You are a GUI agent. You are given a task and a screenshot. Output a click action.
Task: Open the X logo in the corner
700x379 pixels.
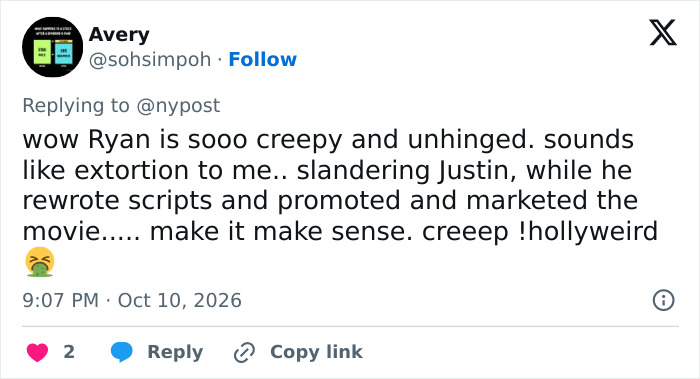[663, 33]
